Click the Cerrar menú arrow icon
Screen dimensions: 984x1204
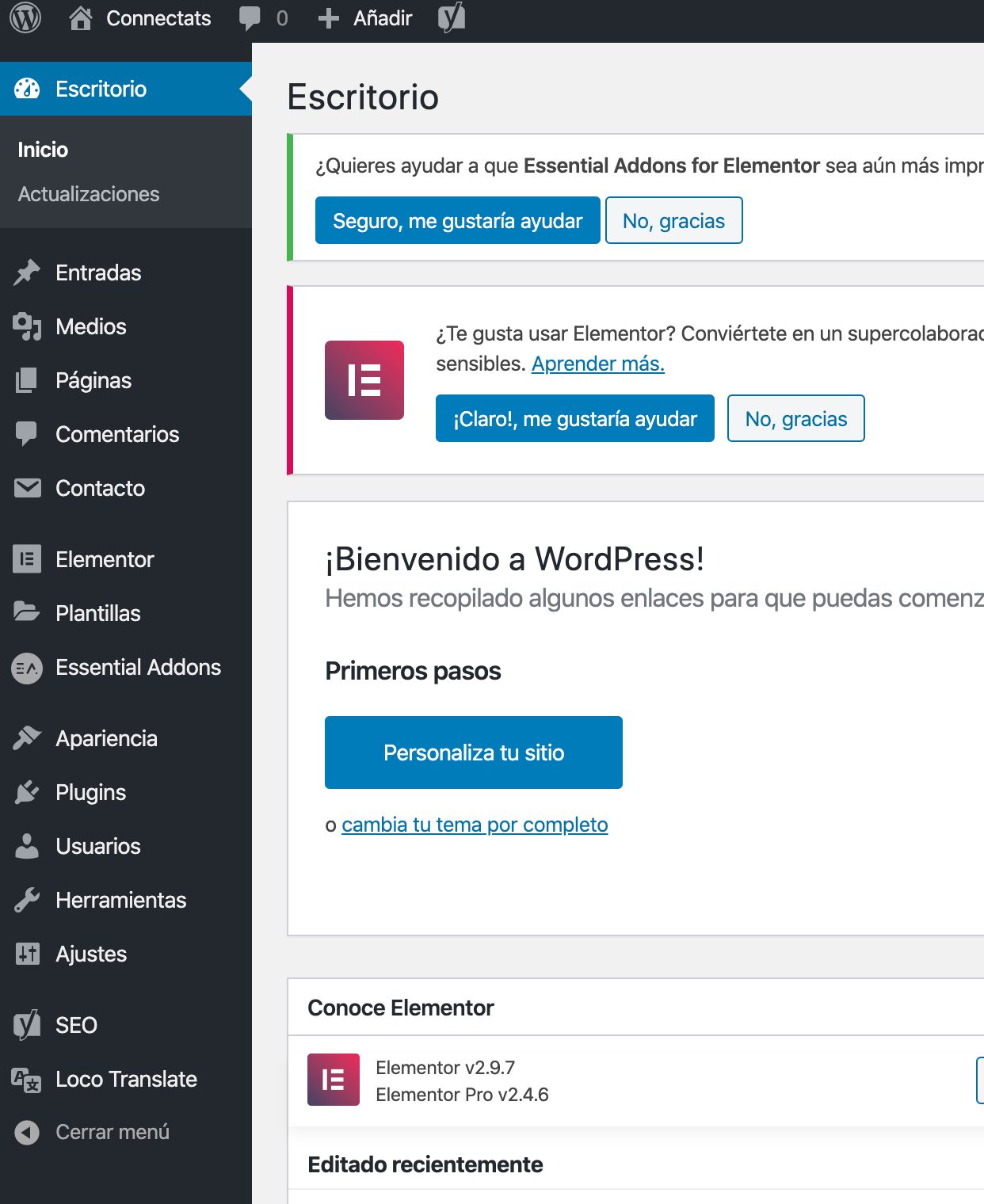tap(27, 1133)
